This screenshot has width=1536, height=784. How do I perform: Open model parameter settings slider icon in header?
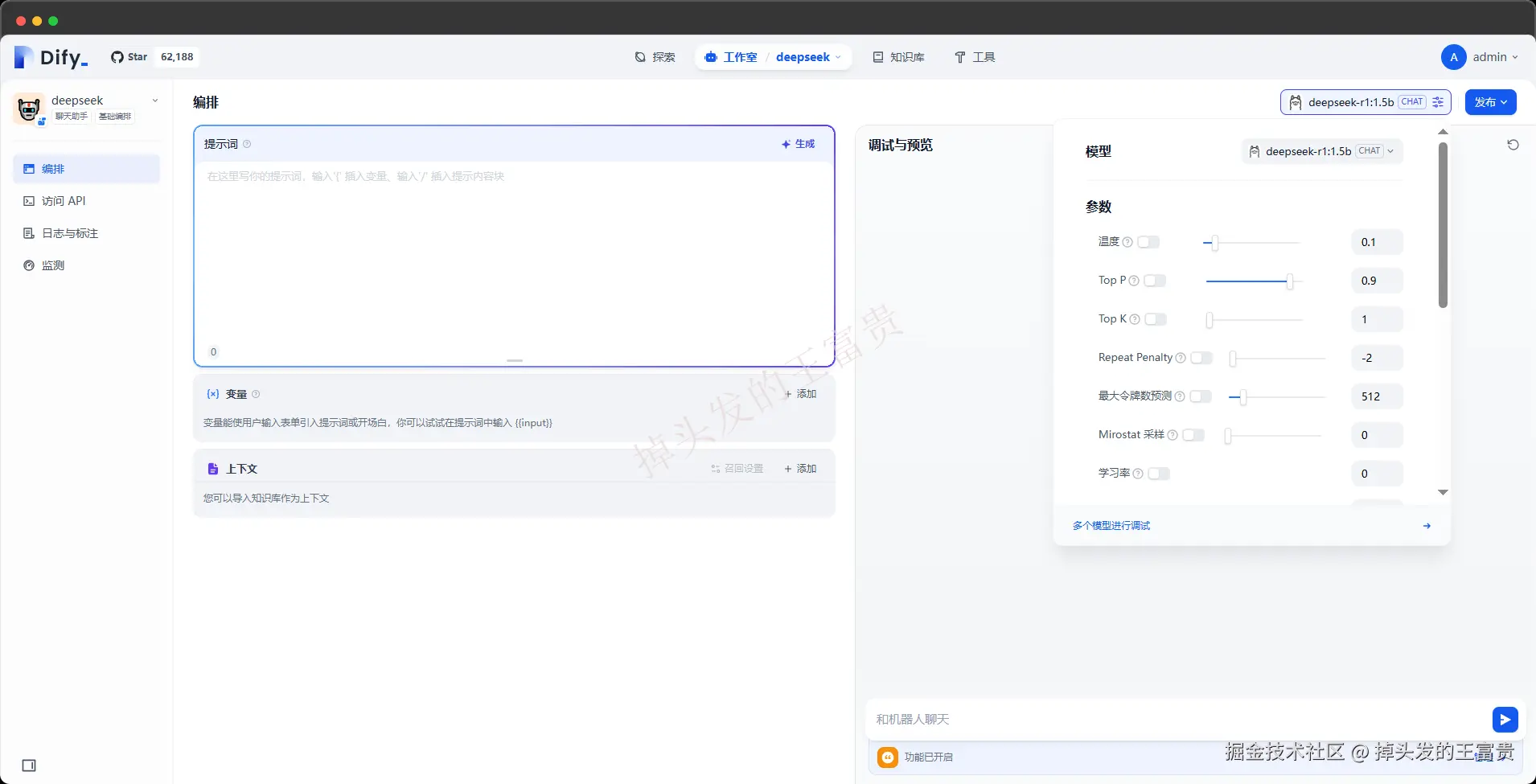(x=1438, y=102)
